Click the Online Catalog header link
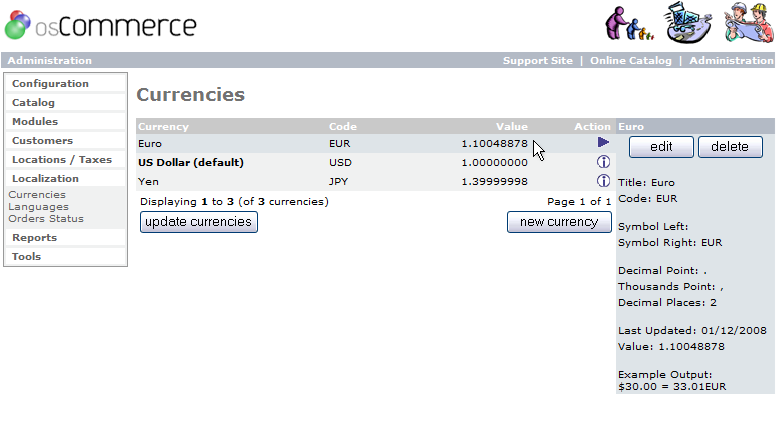Viewport: 776px width, 422px height. [x=630, y=60]
